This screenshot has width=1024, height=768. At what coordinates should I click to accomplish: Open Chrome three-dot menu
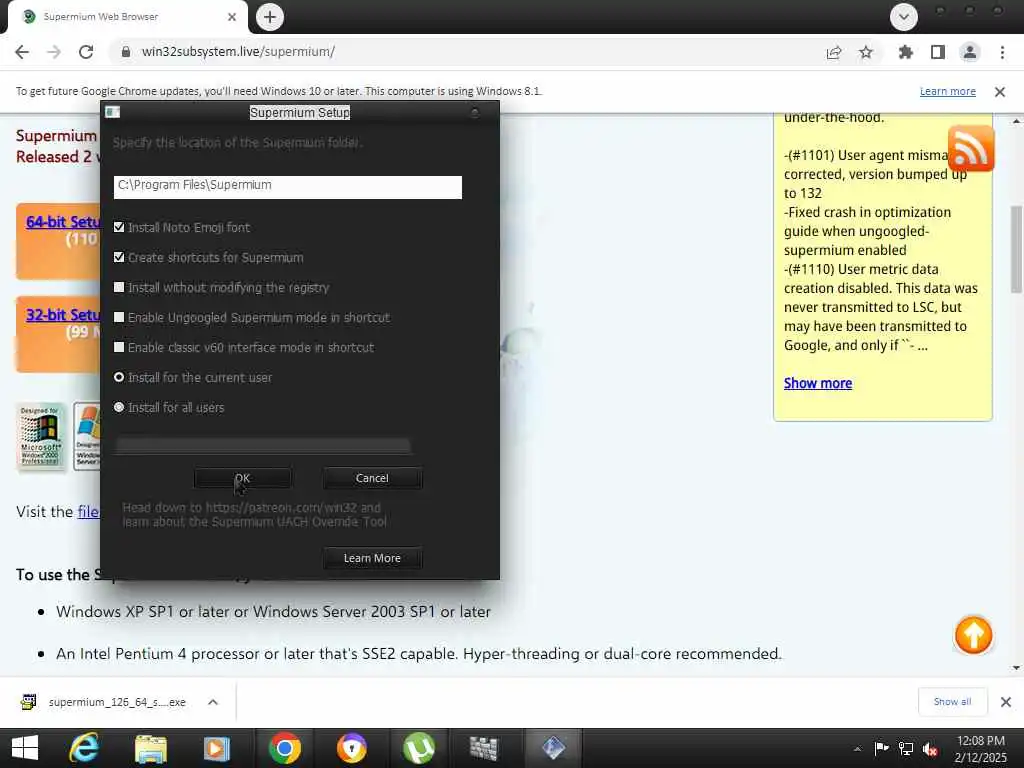[1002, 52]
